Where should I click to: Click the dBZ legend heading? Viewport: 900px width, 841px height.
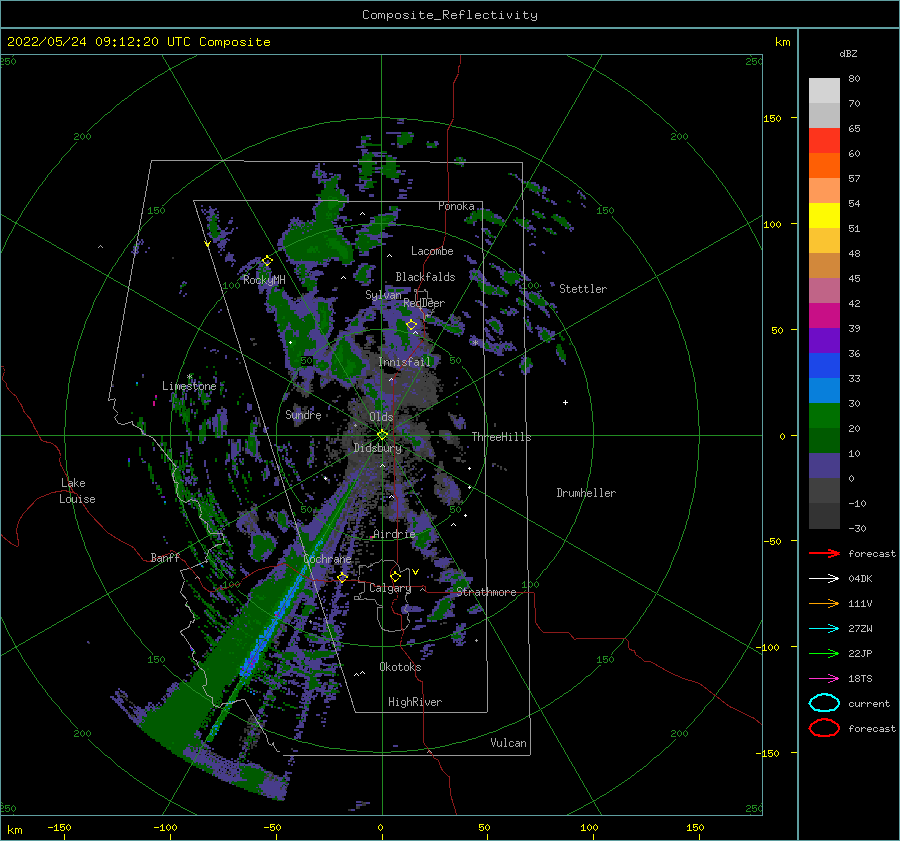[848, 53]
